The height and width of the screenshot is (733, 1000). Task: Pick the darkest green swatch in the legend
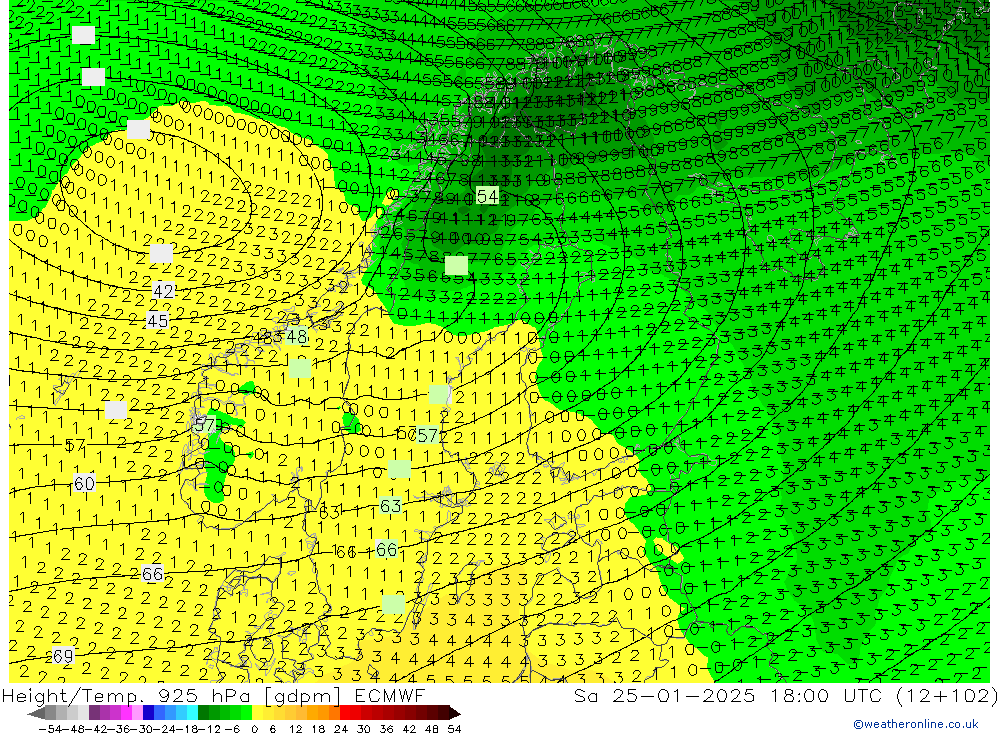(203, 713)
